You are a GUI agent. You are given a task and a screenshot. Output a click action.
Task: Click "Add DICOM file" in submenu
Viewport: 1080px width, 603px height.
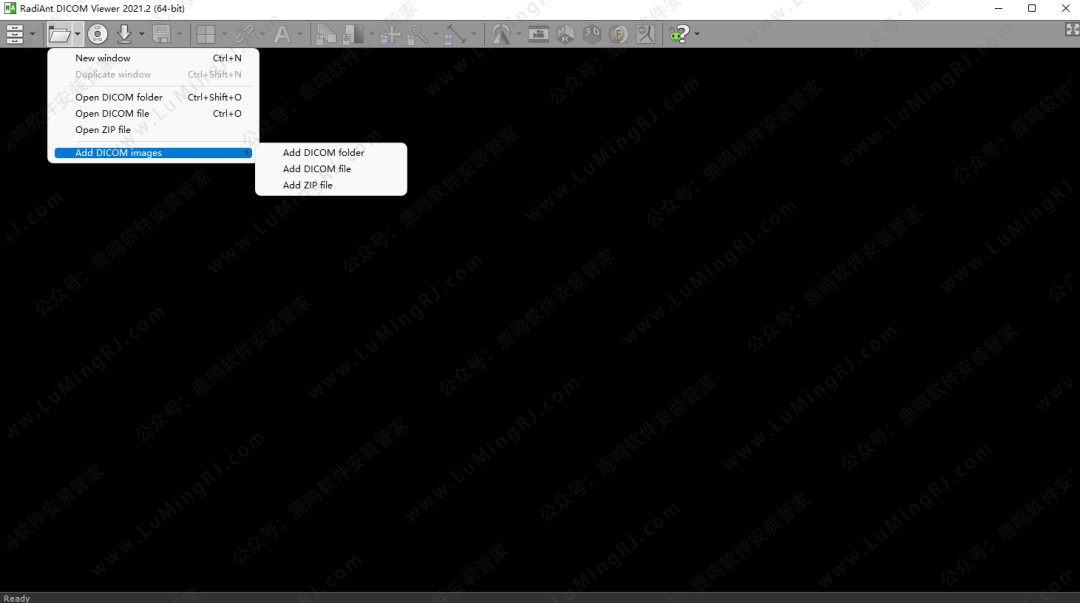click(x=317, y=169)
